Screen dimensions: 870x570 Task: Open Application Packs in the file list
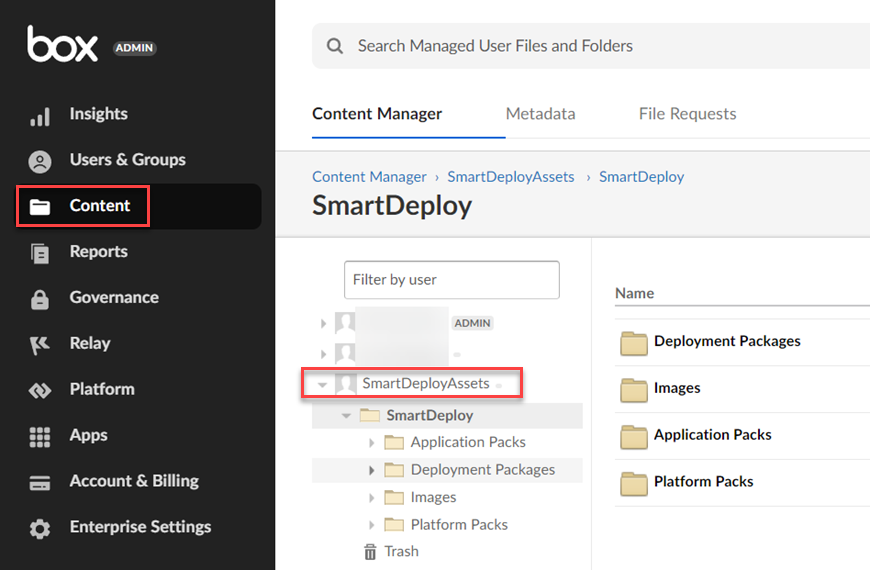click(x=712, y=435)
